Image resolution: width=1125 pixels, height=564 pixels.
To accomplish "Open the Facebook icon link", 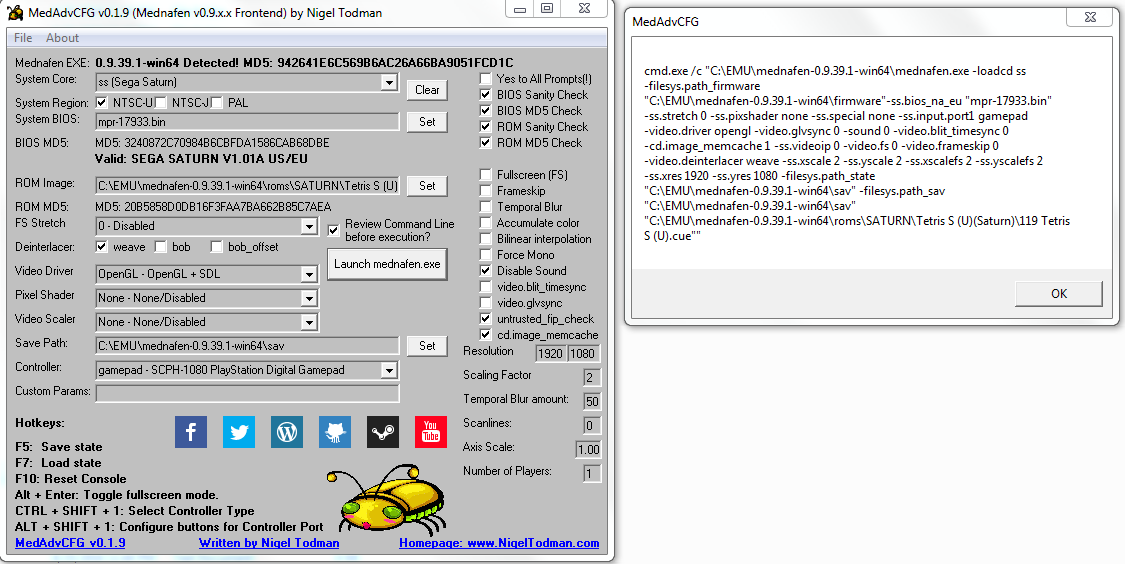I will [x=191, y=432].
